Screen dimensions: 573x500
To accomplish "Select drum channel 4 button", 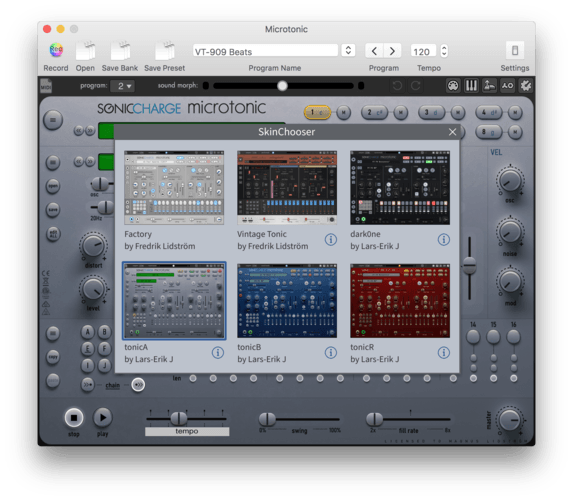I will point(489,113).
